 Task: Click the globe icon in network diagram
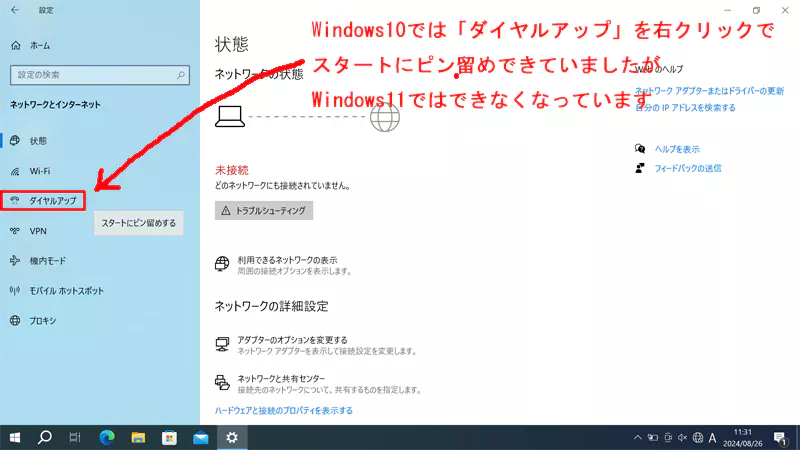pos(385,117)
